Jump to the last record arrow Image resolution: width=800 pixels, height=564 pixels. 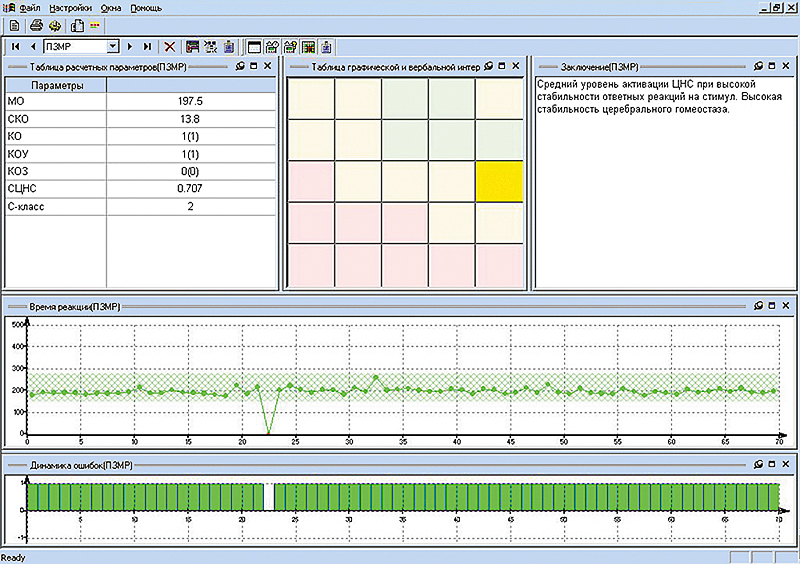[x=148, y=46]
